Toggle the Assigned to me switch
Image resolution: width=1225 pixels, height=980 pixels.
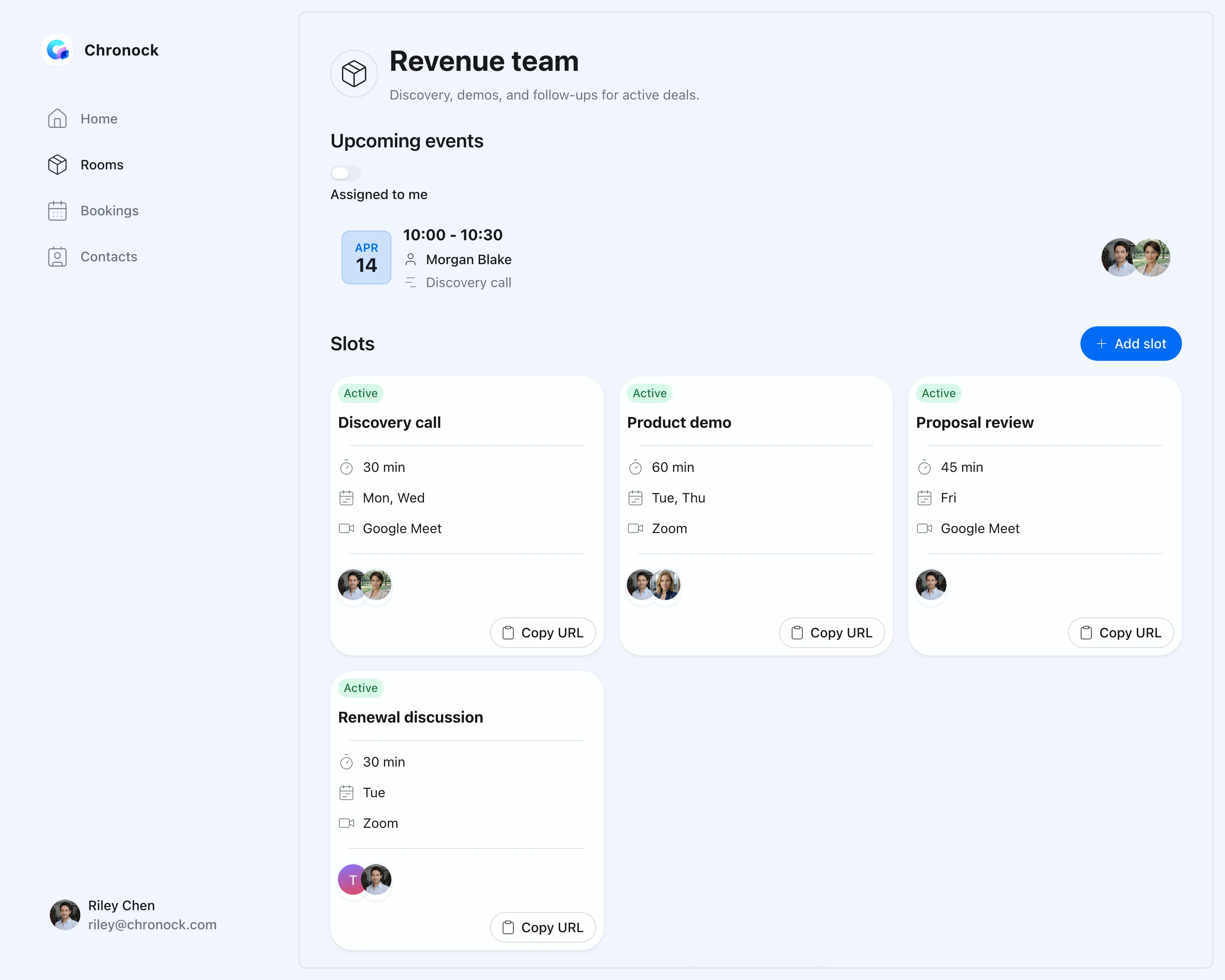[345, 173]
